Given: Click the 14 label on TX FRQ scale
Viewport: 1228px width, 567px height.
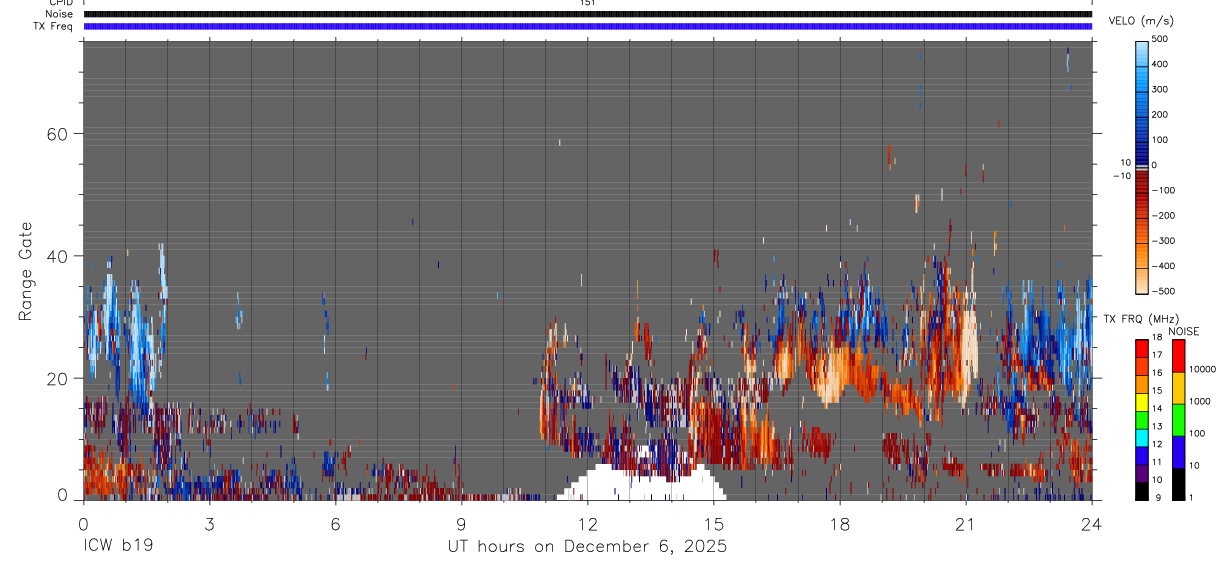Looking at the screenshot, I should 1157,409.
